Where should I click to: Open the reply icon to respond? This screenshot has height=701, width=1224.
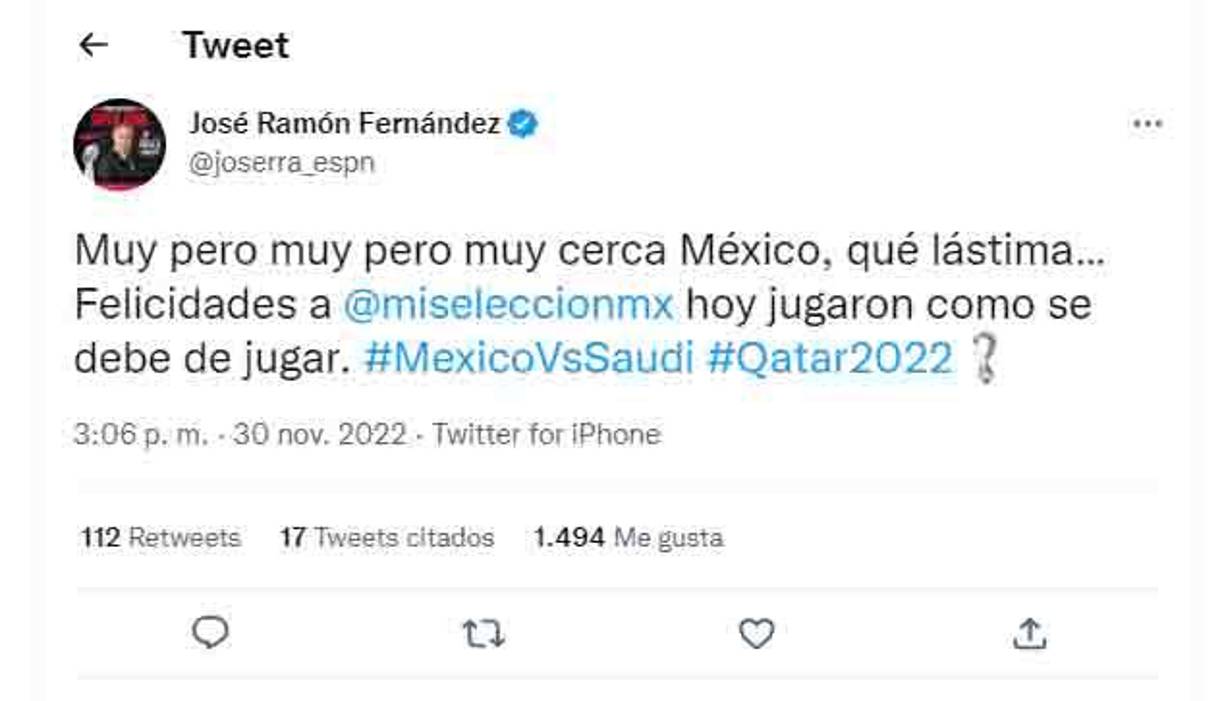(x=209, y=632)
